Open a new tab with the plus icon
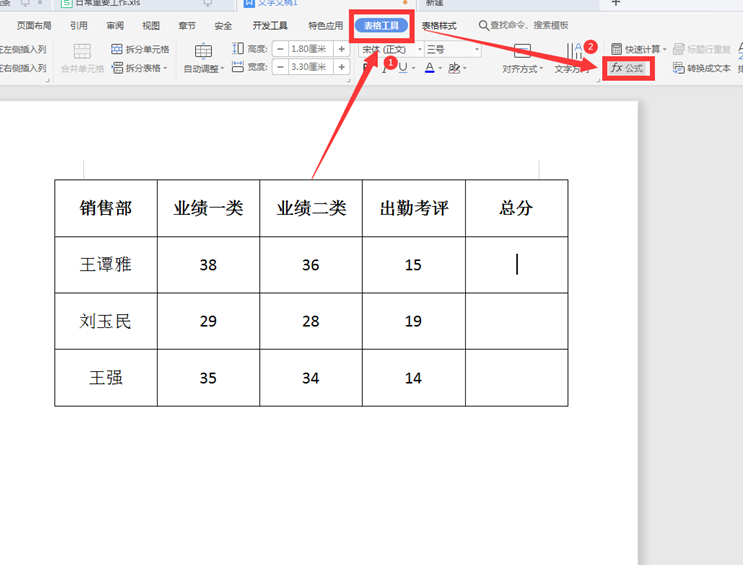 click(x=616, y=3)
